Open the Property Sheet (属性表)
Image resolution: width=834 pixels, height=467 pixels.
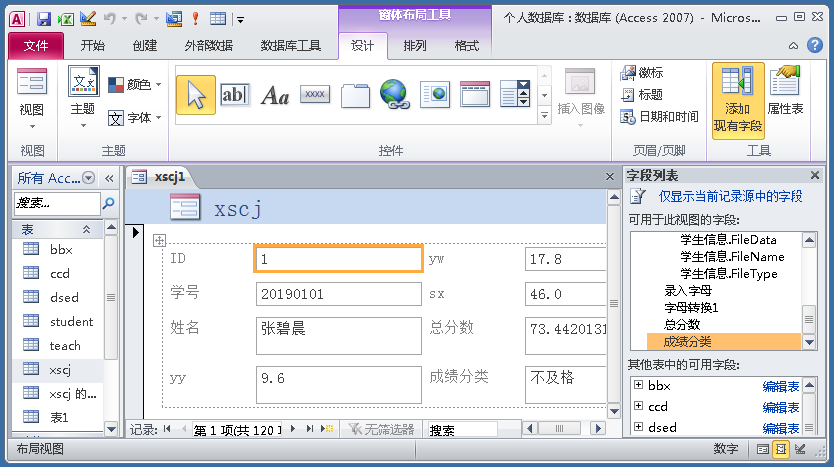coord(785,90)
